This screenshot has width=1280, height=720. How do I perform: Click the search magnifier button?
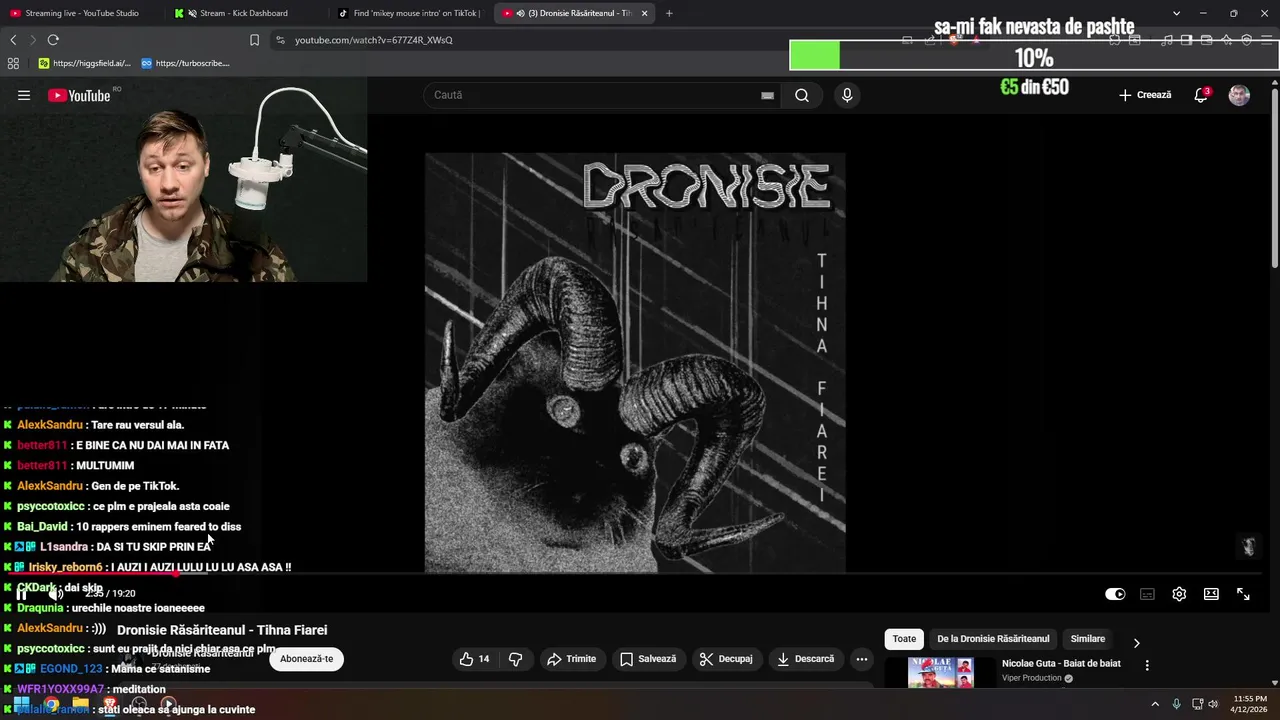pos(802,95)
